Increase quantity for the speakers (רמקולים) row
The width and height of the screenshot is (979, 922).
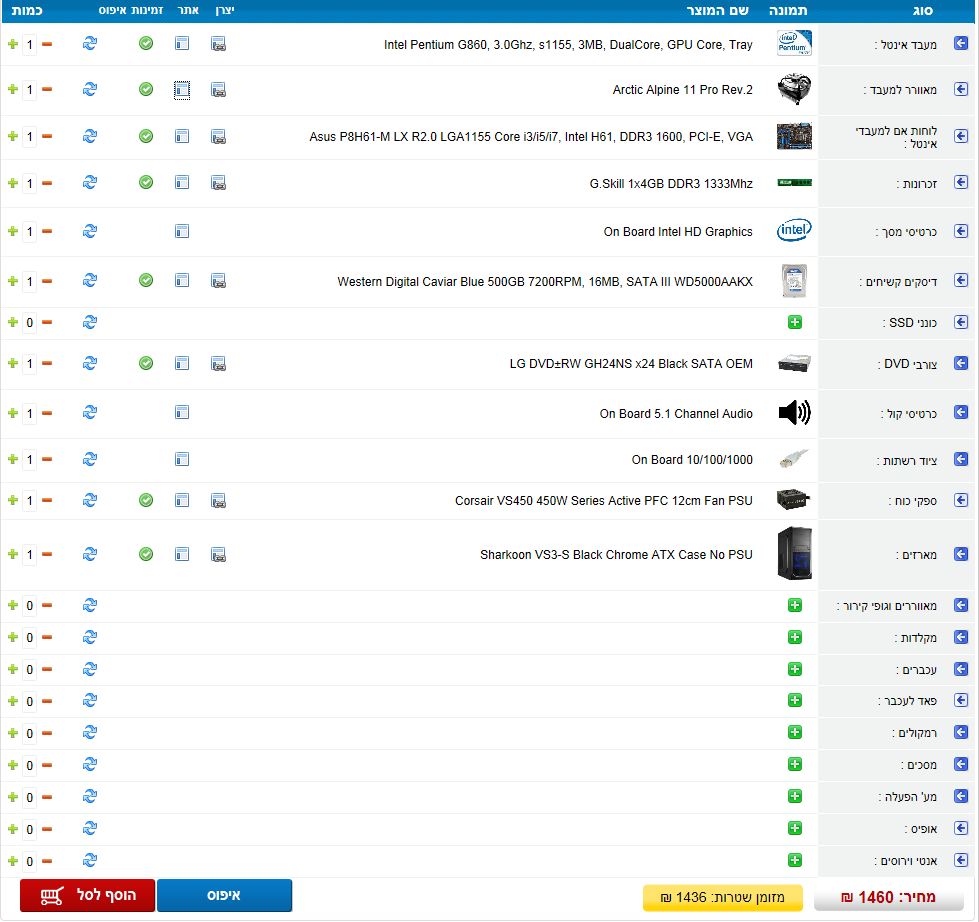12,733
